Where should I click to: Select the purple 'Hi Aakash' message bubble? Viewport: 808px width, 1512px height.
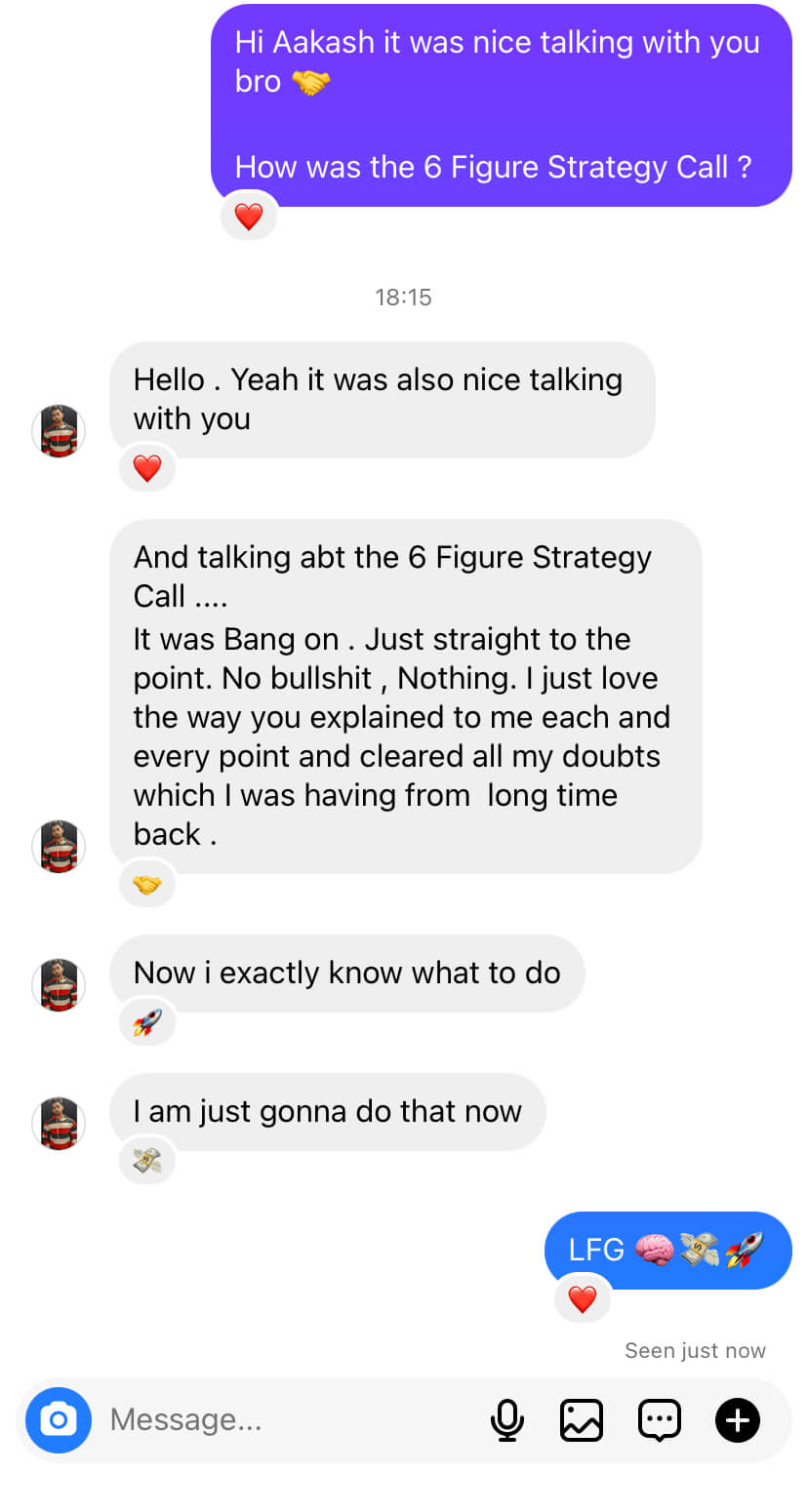[501, 104]
